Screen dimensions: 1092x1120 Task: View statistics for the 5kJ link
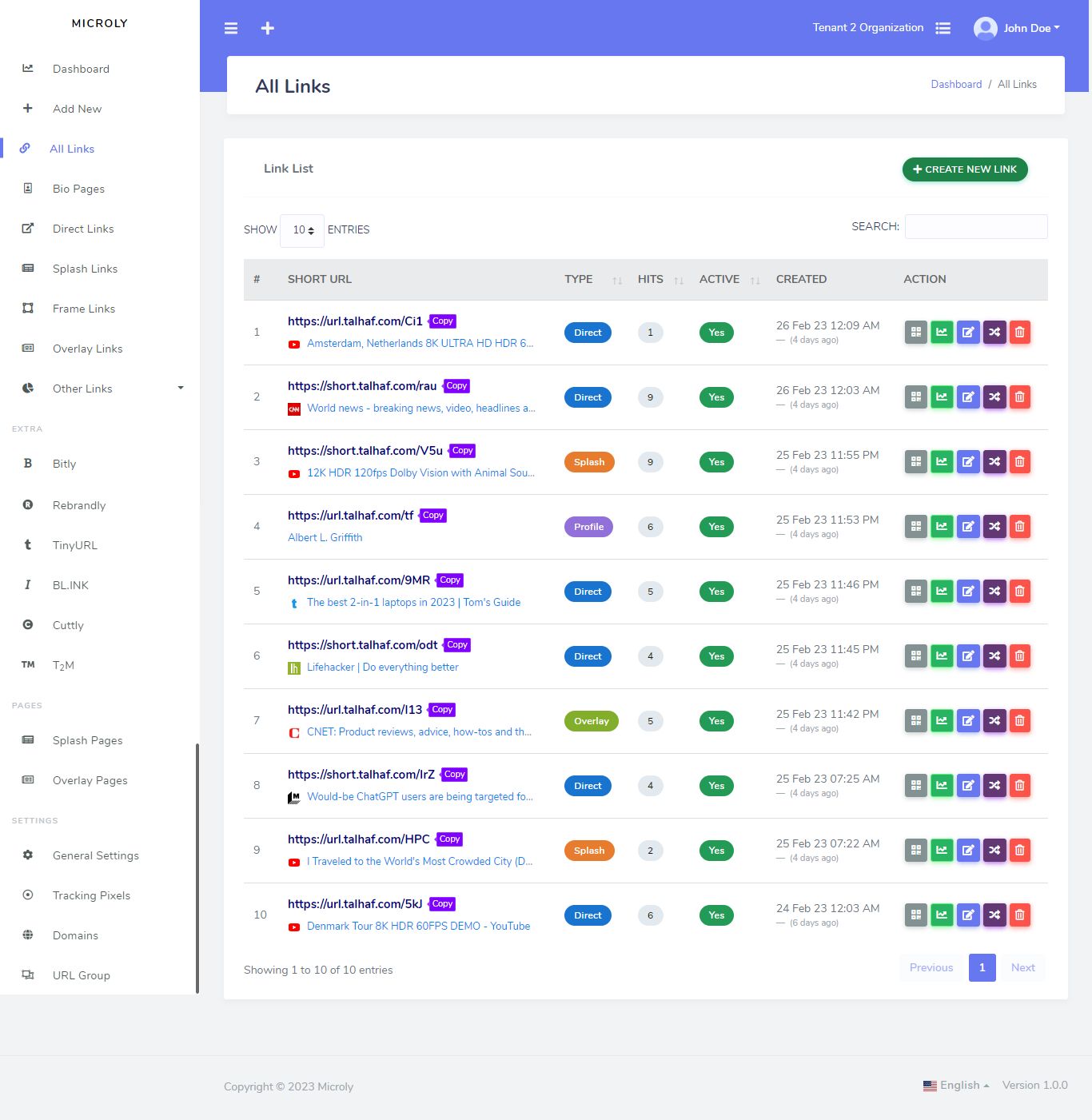(x=942, y=915)
